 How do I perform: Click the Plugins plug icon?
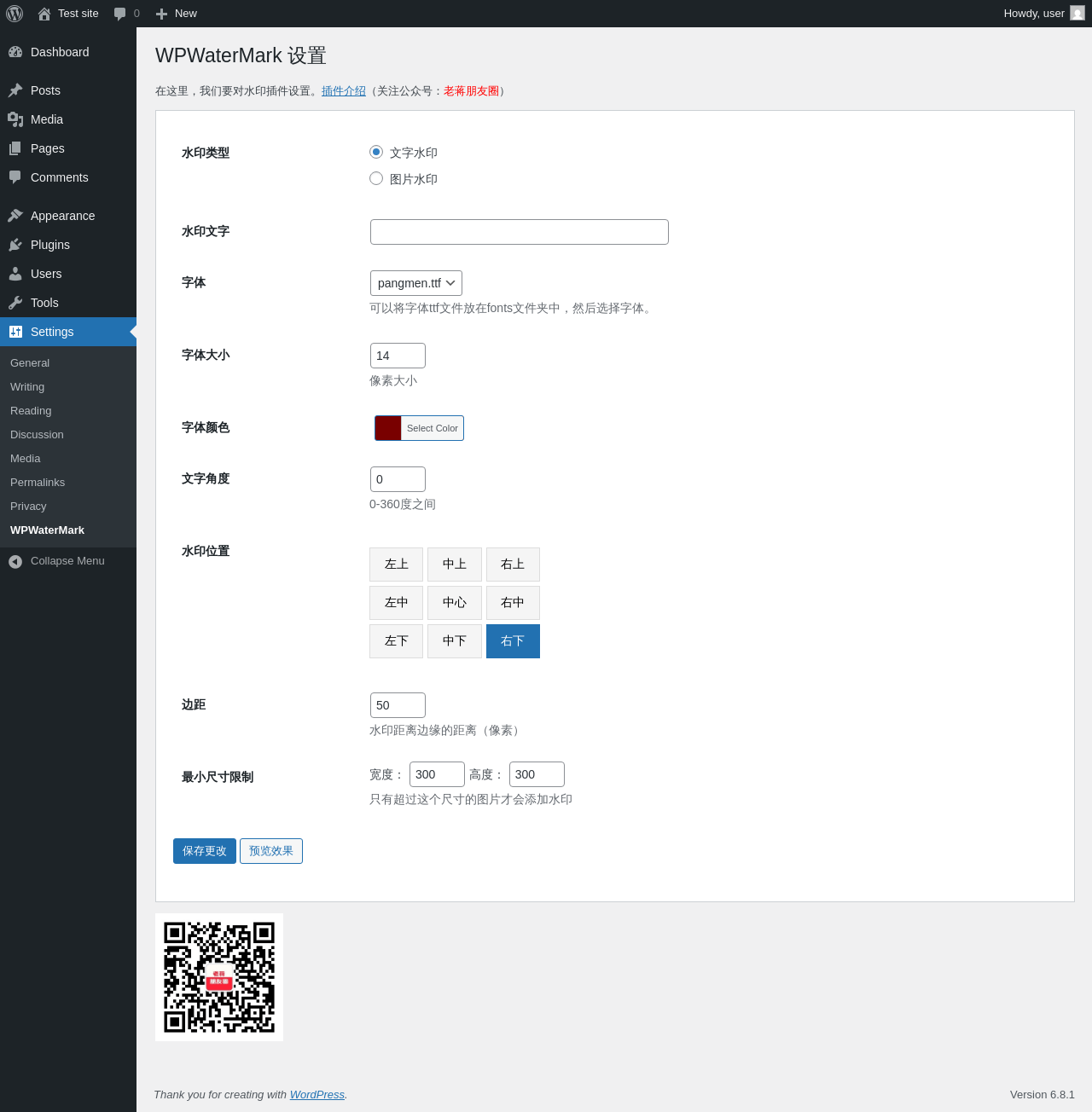coord(15,245)
